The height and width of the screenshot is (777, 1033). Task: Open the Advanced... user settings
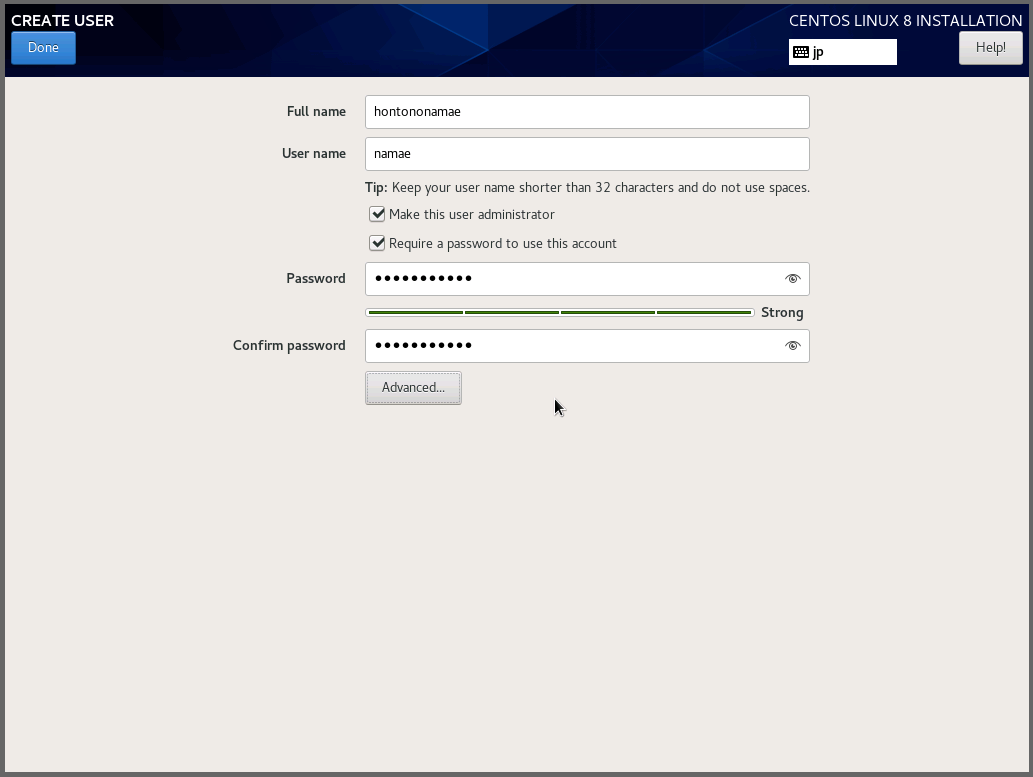pos(413,388)
